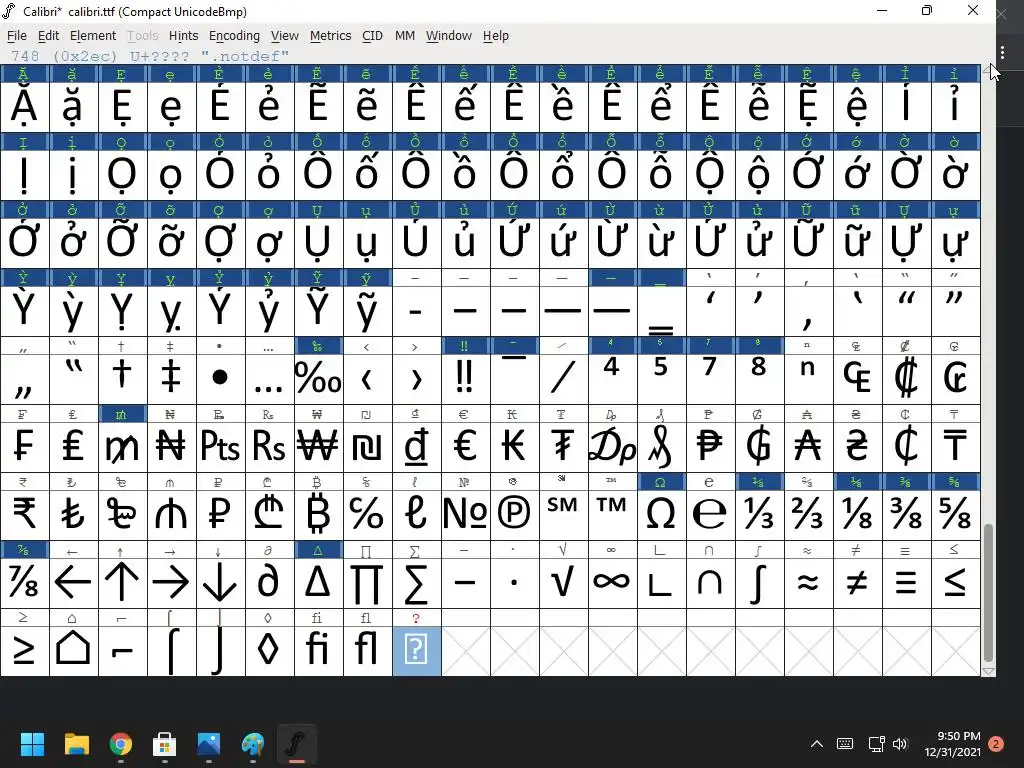This screenshot has height=768, width=1024.
Task: Open the Element menu
Action: click(x=93, y=36)
